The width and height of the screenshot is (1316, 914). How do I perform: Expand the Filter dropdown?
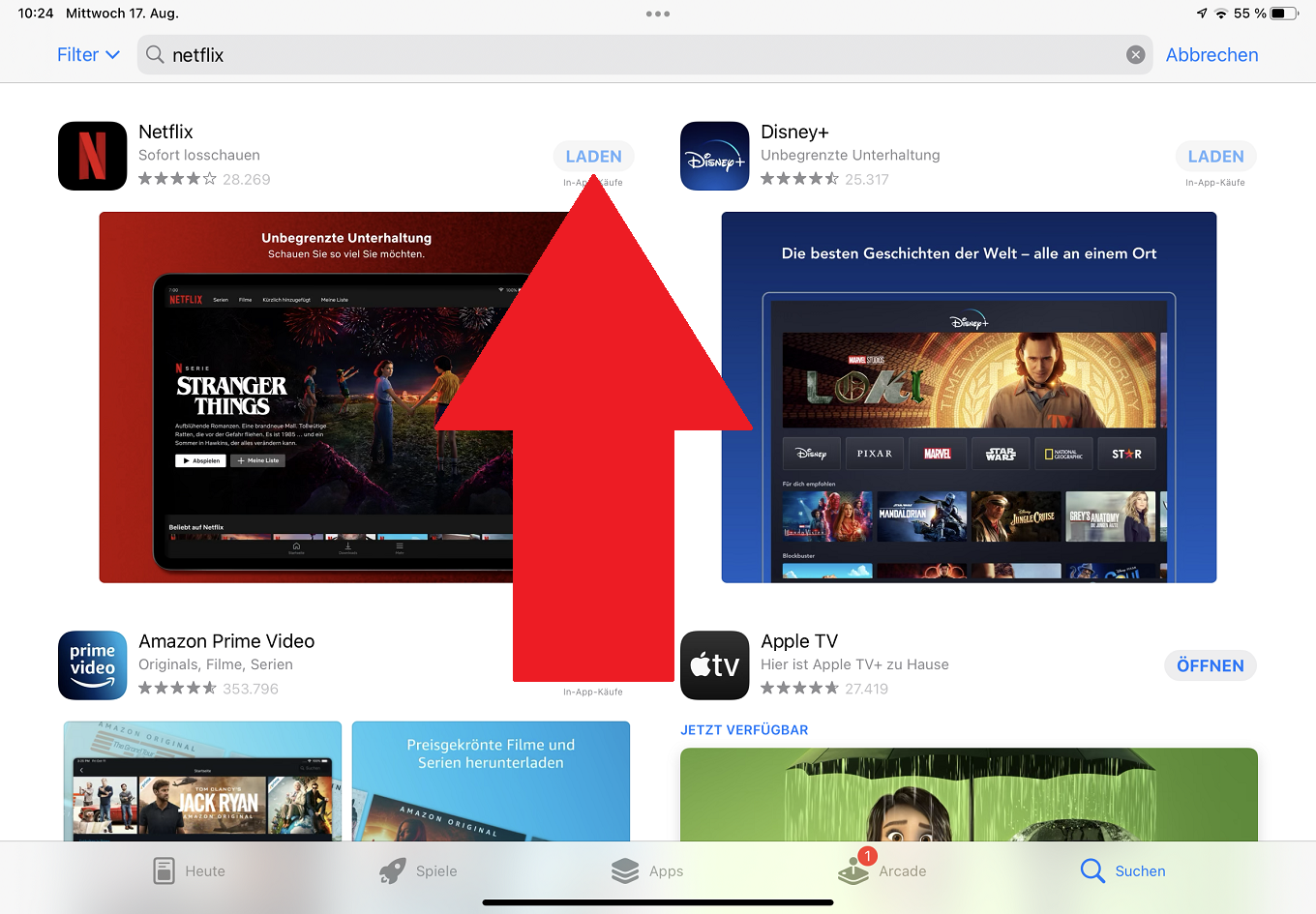coord(88,55)
